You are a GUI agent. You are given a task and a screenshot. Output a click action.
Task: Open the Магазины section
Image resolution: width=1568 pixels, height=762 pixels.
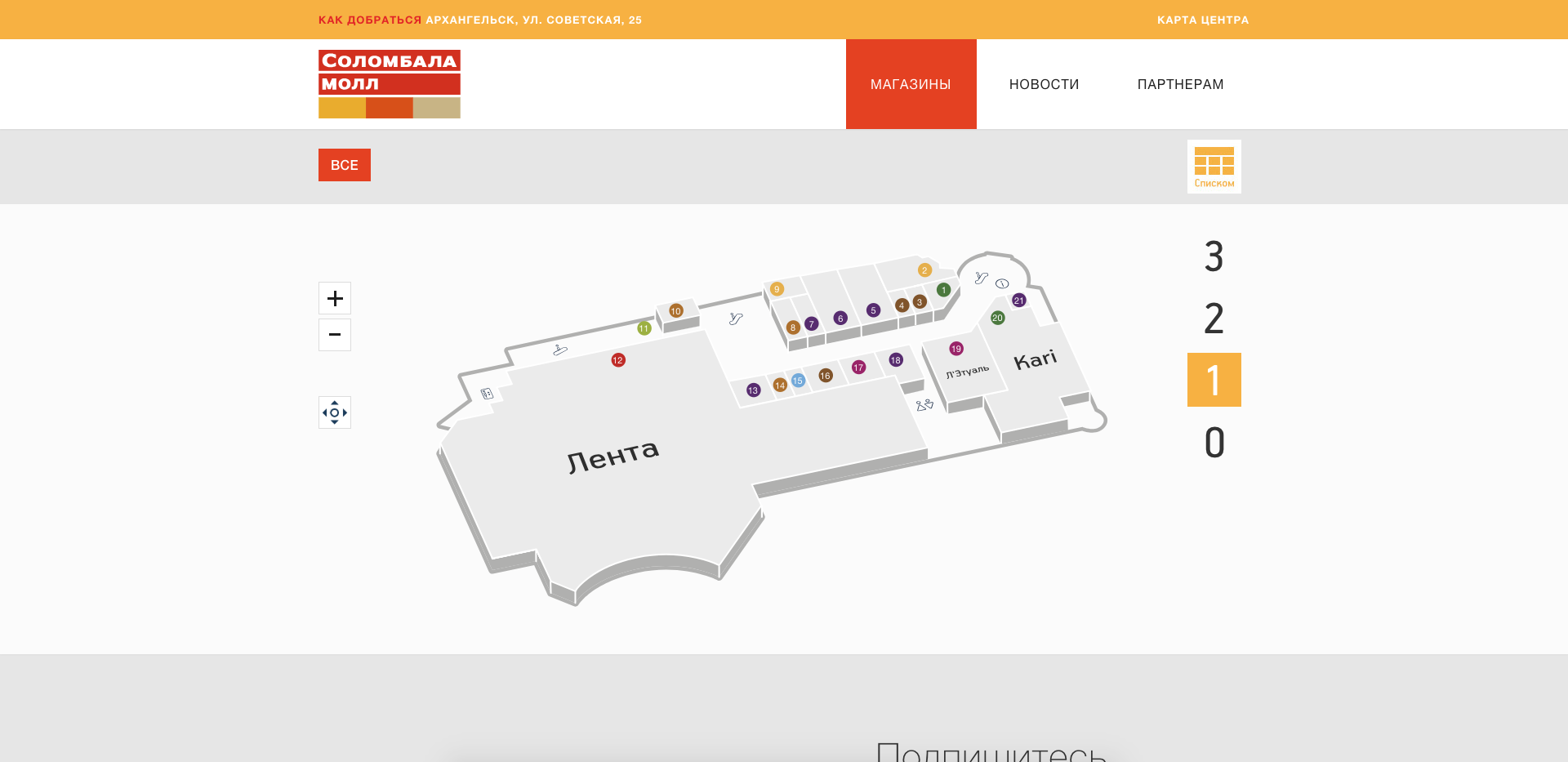pyautogui.click(x=911, y=84)
